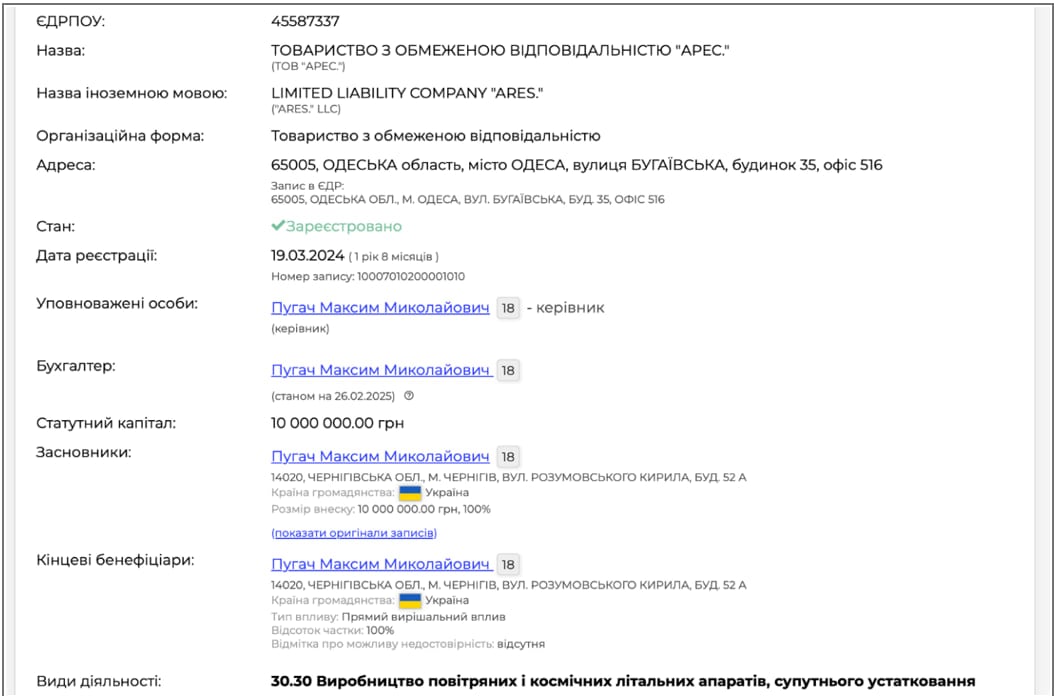Click the address on вулиця БУГАЇВСЬКА in Одеса
This screenshot has height=696, width=1054.
point(576,165)
